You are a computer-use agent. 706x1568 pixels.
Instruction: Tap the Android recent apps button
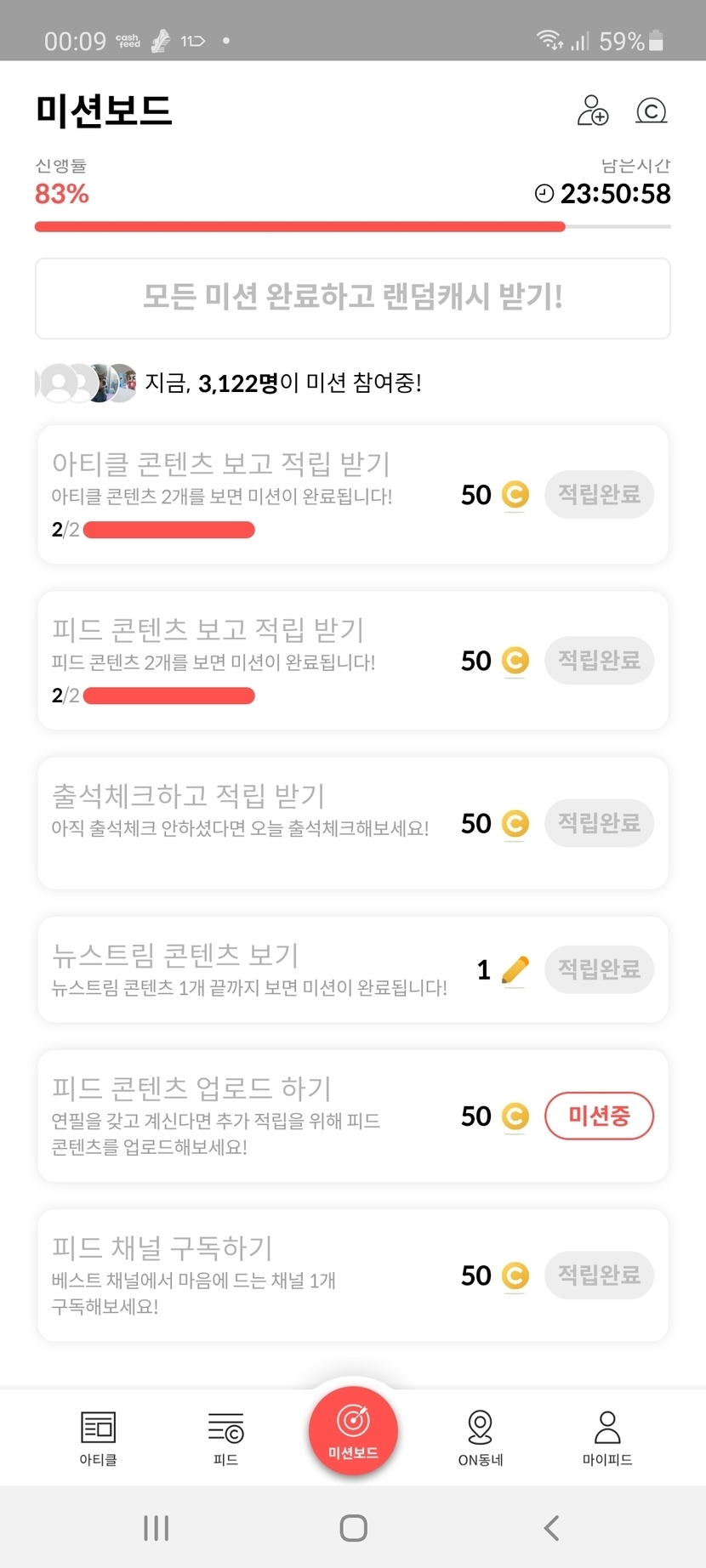coord(157,1528)
